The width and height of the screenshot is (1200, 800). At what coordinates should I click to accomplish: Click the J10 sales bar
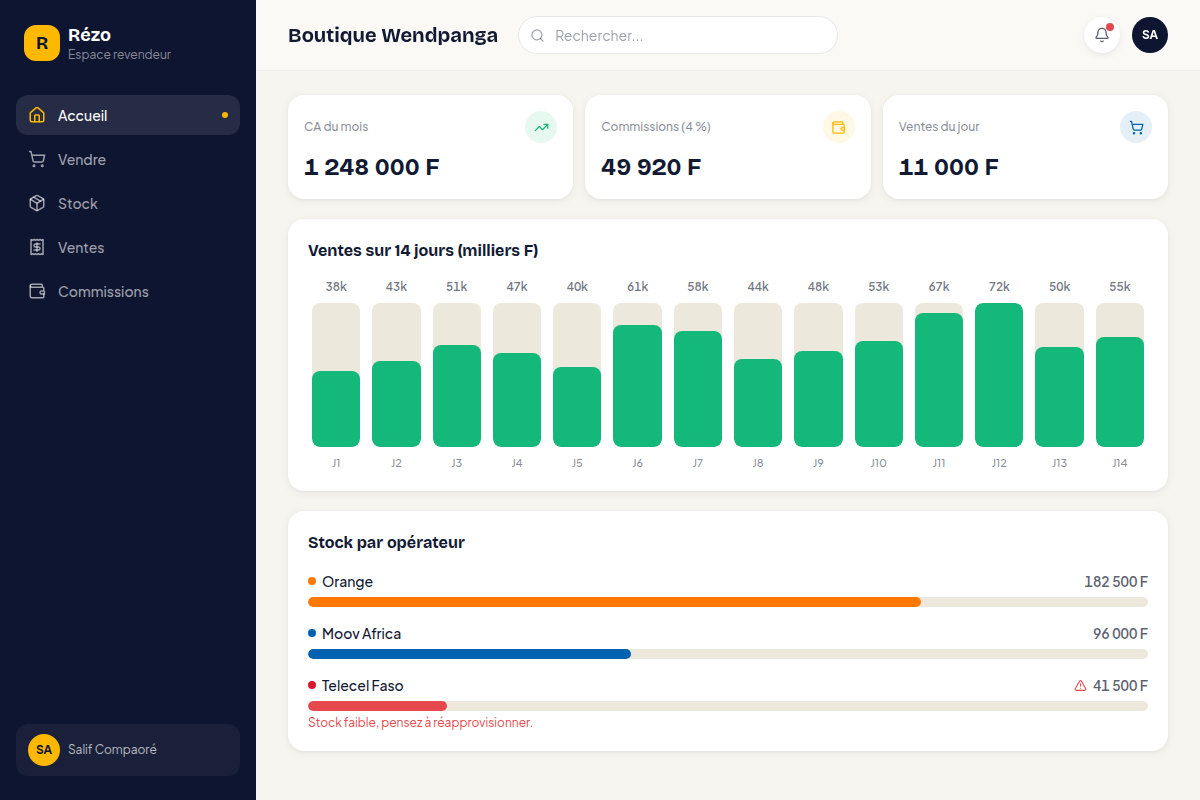pos(879,394)
